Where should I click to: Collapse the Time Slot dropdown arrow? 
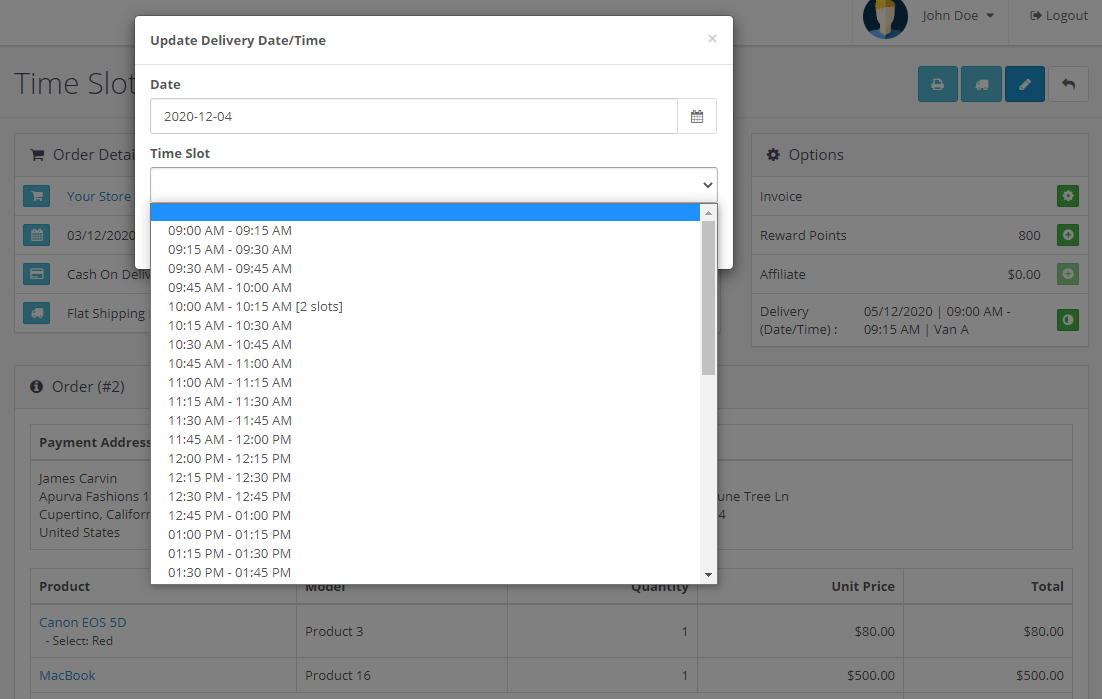(707, 185)
